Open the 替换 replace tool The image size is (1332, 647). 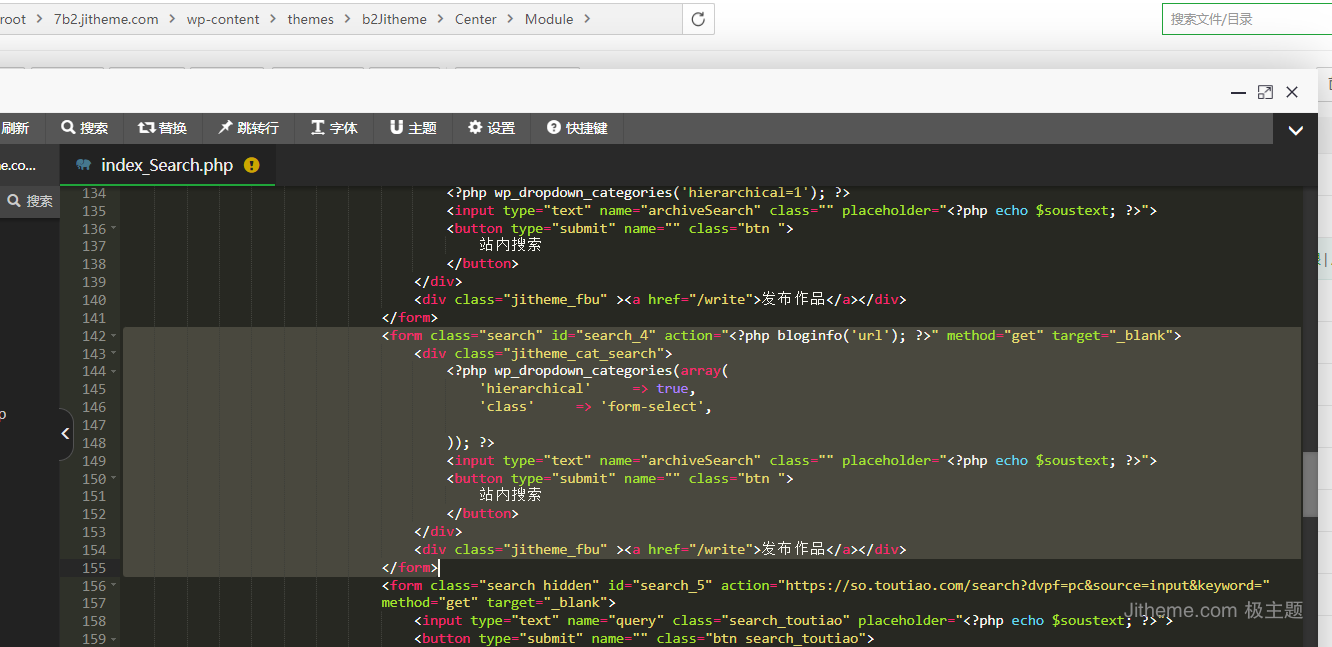pos(162,128)
